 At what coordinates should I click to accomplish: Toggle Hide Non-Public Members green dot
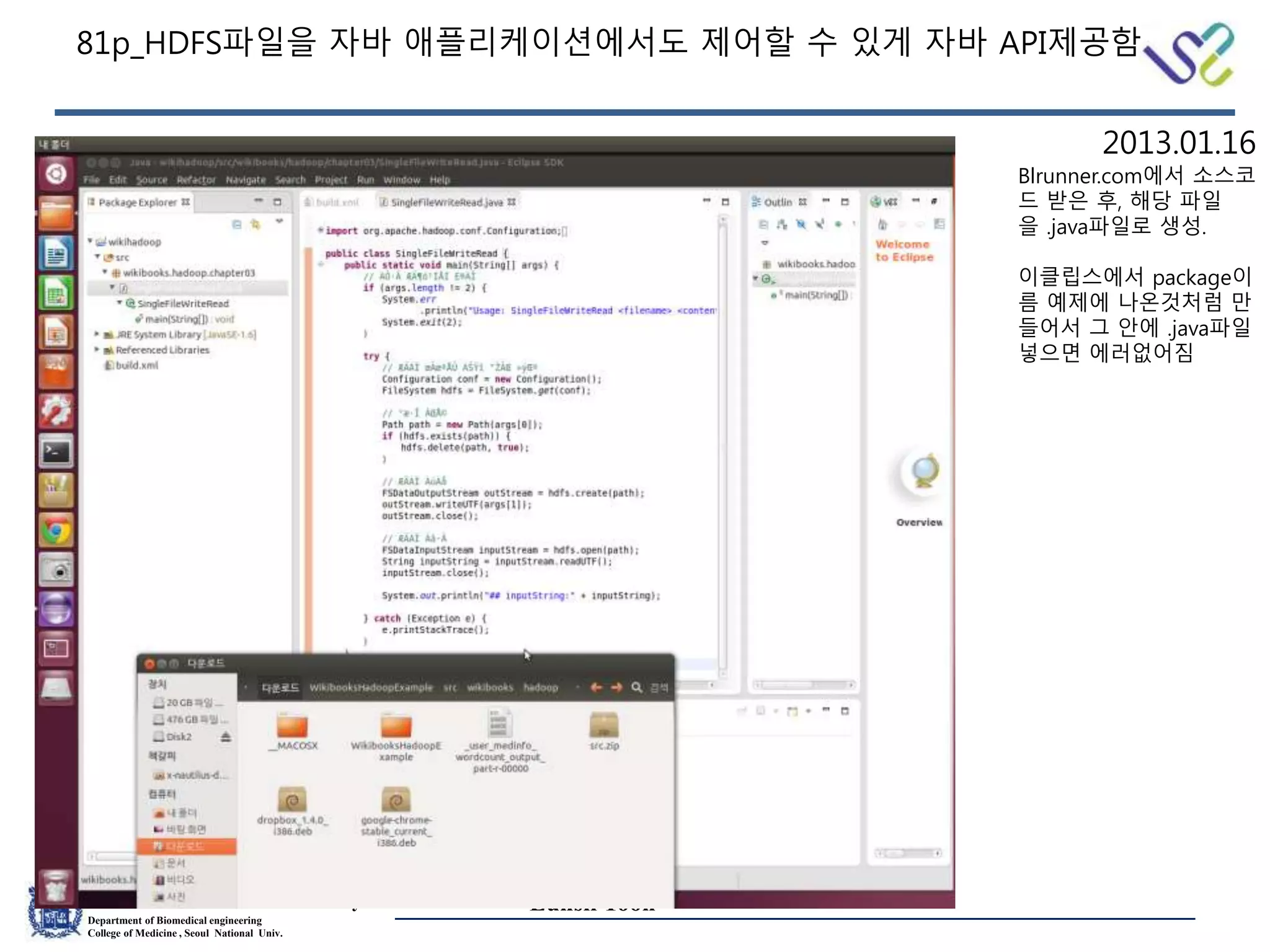tap(838, 224)
